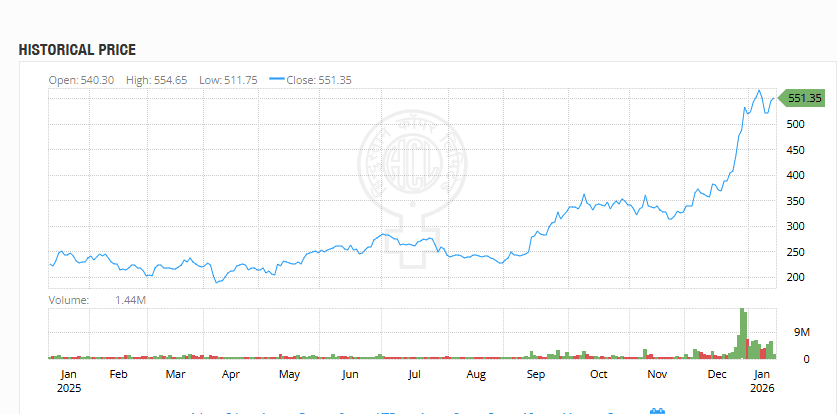Screen dimensions: 837x414
Task: Select the High: 554.65 value label
Action: [156, 80]
